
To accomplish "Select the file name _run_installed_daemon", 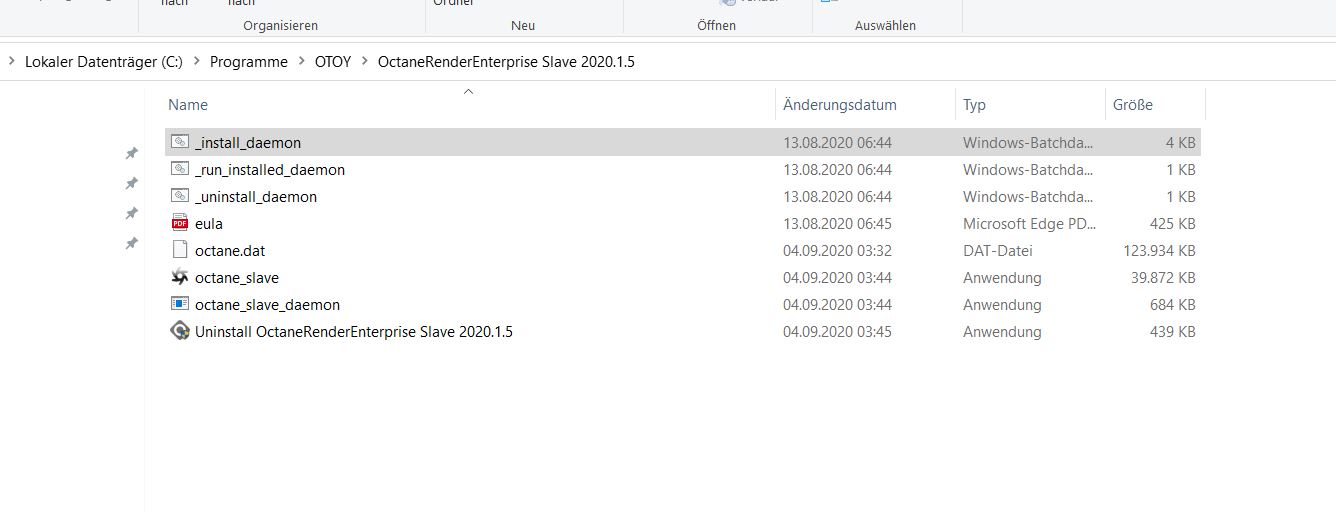I will pos(270,170).
